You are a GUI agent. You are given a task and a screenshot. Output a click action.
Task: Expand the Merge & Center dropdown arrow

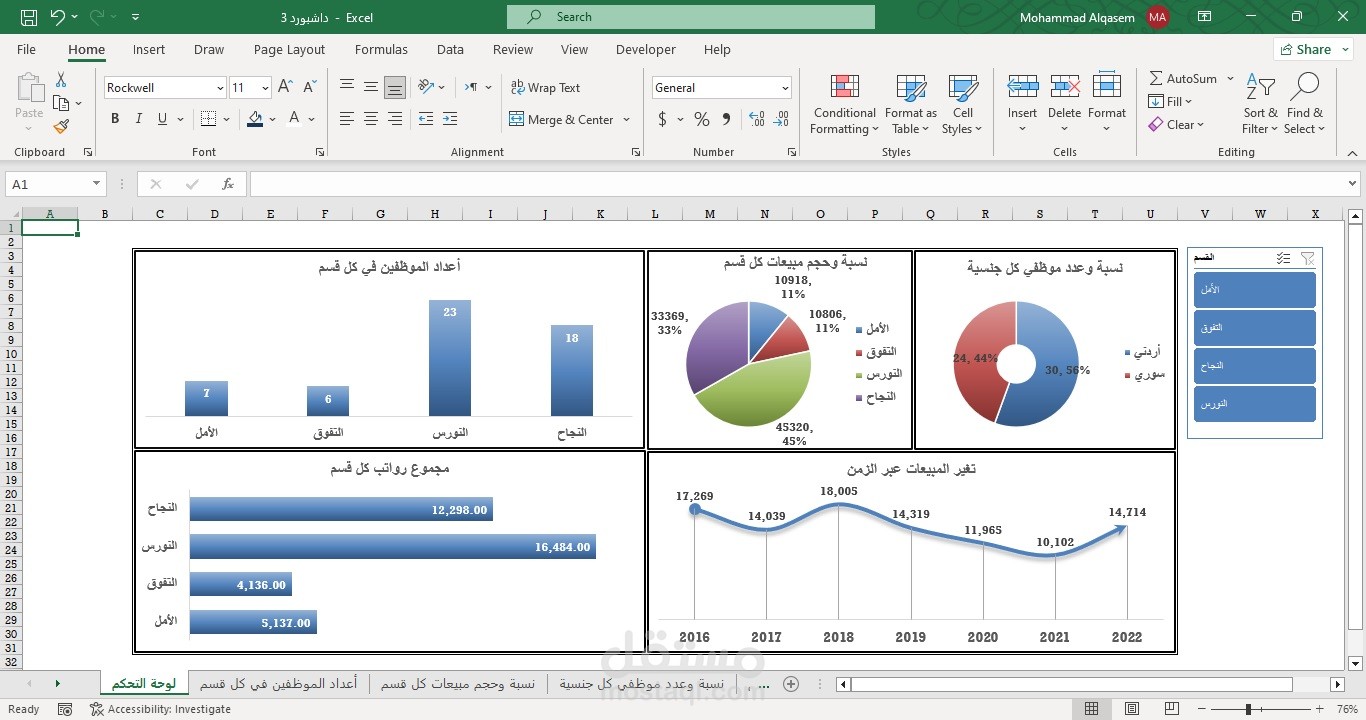627,120
